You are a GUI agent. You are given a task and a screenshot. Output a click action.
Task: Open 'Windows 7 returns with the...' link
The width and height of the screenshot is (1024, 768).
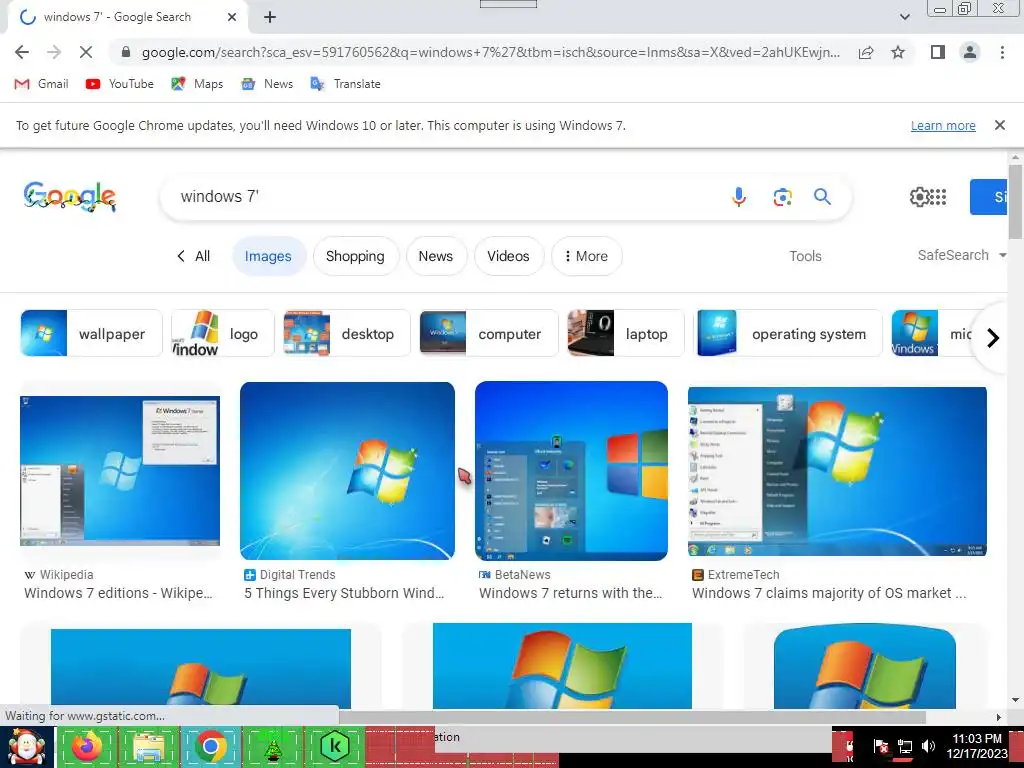[x=571, y=593]
